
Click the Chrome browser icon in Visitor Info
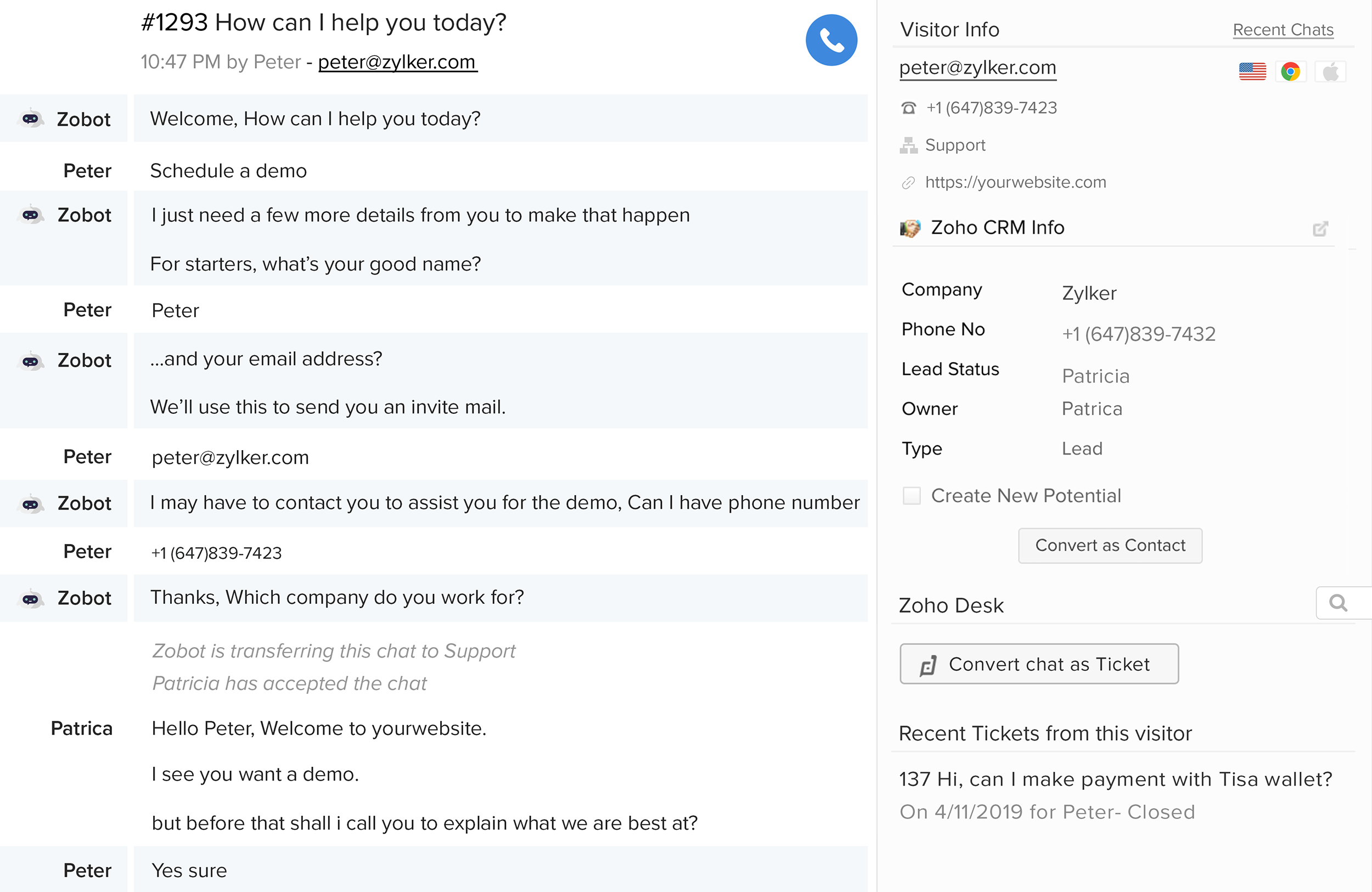tap(1290, 71)
